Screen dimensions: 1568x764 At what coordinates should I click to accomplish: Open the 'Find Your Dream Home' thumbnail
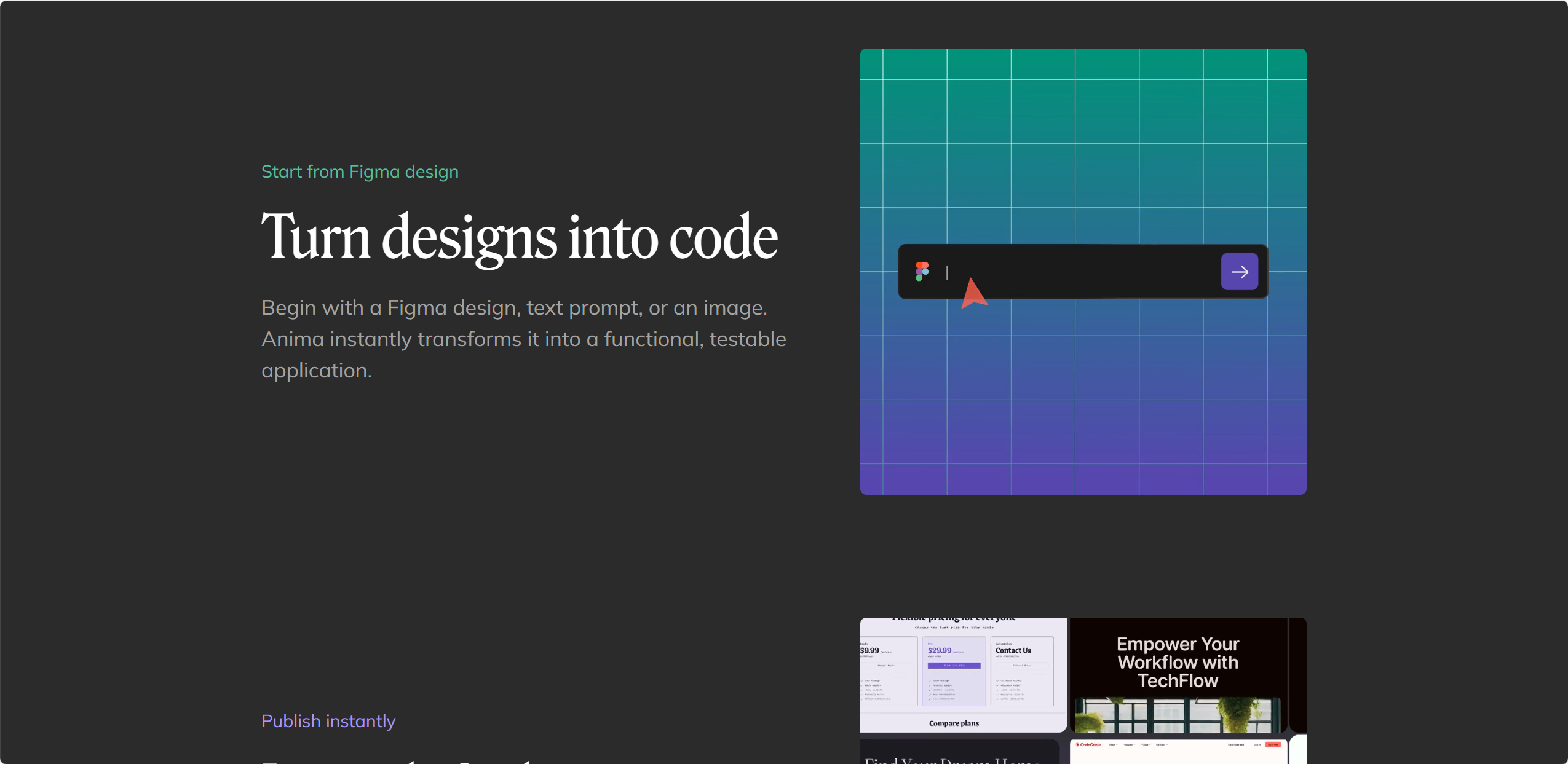(x=959, y=752)
